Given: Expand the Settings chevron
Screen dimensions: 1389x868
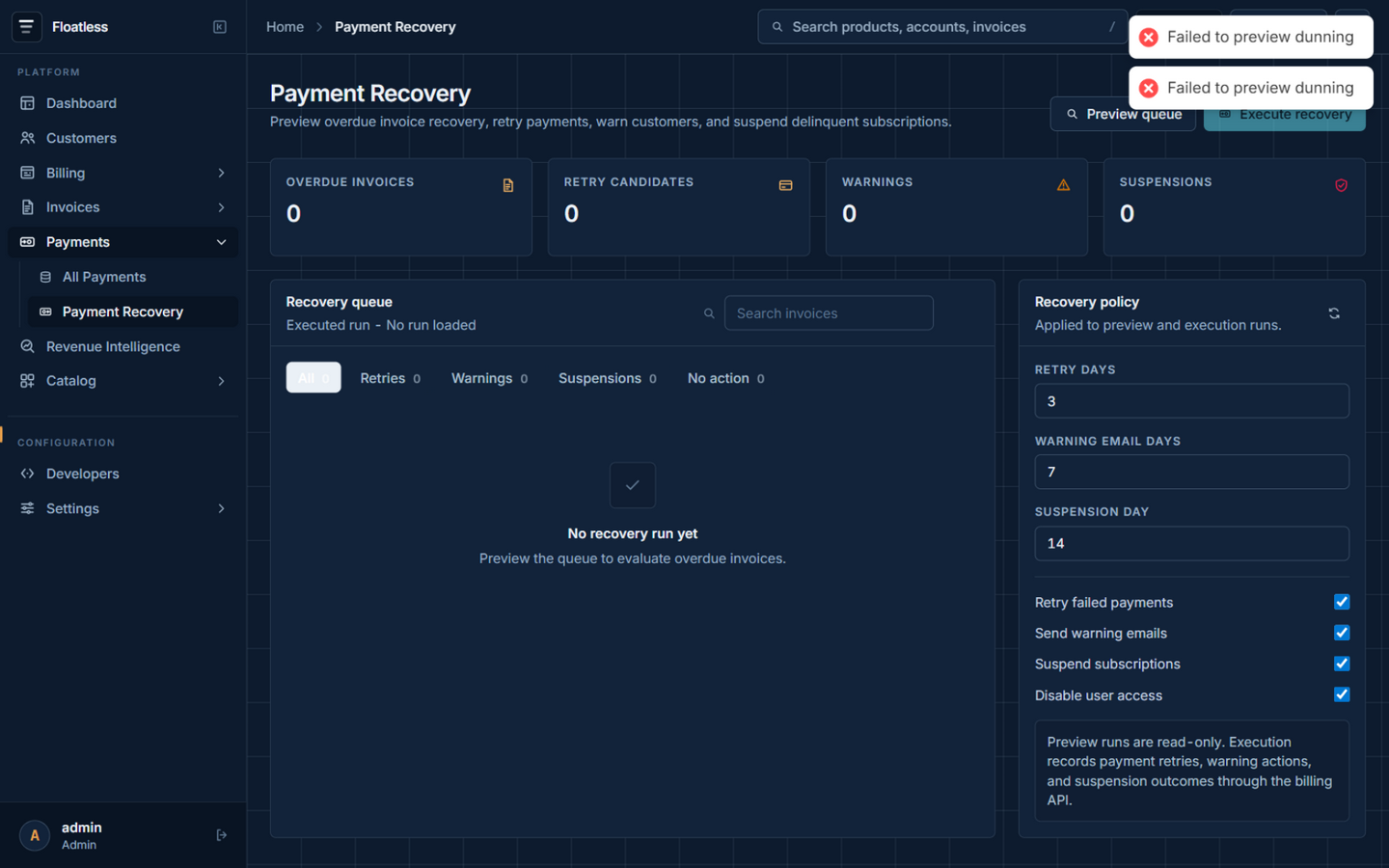Looking at the screenshot, I should (x=221, y=508).
